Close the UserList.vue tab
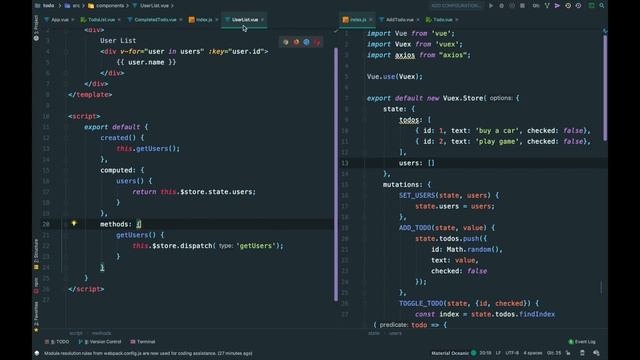The image size is (640, 360). [262, 20]
